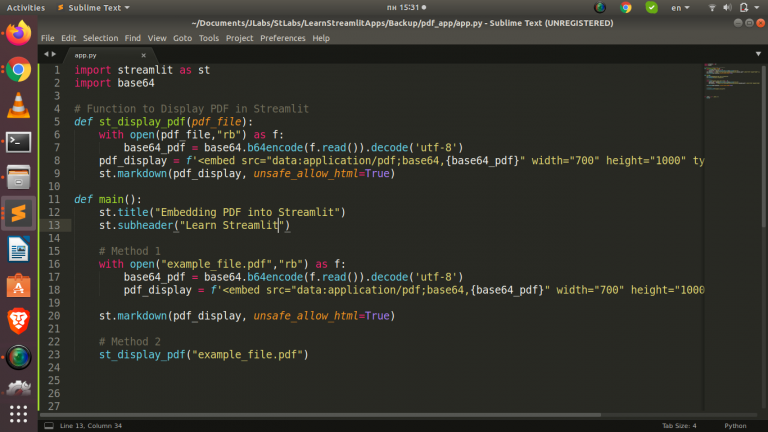This screenshot has width=768, height=432.
Task: Open the Preferences menu
Action: pos(283,38)
